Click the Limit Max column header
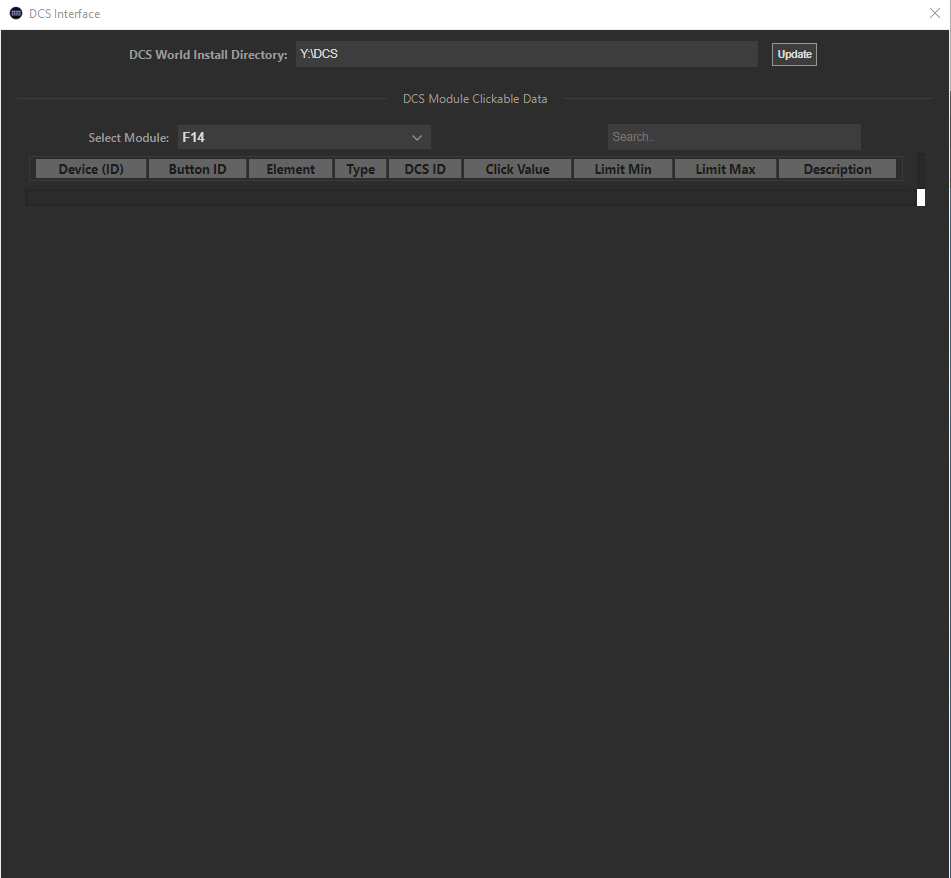This screenshot has width=951, height=878. click(x=724, y=168)
